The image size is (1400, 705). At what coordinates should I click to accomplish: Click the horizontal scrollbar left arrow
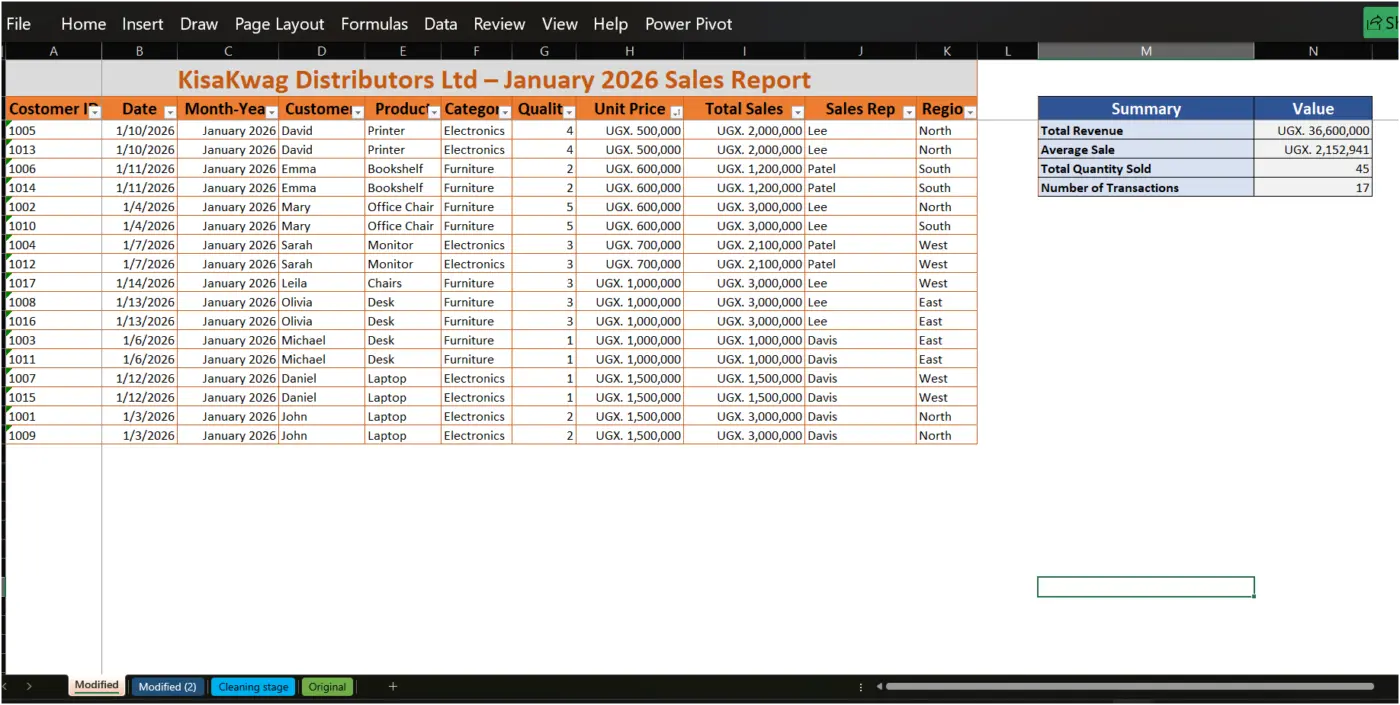click(x=880, y=687)
